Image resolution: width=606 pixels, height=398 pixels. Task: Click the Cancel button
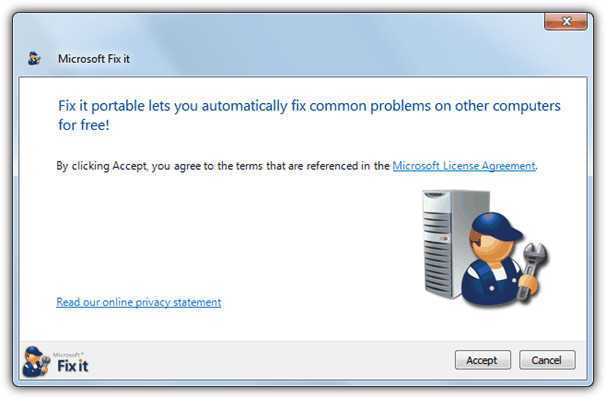[547, 360]
